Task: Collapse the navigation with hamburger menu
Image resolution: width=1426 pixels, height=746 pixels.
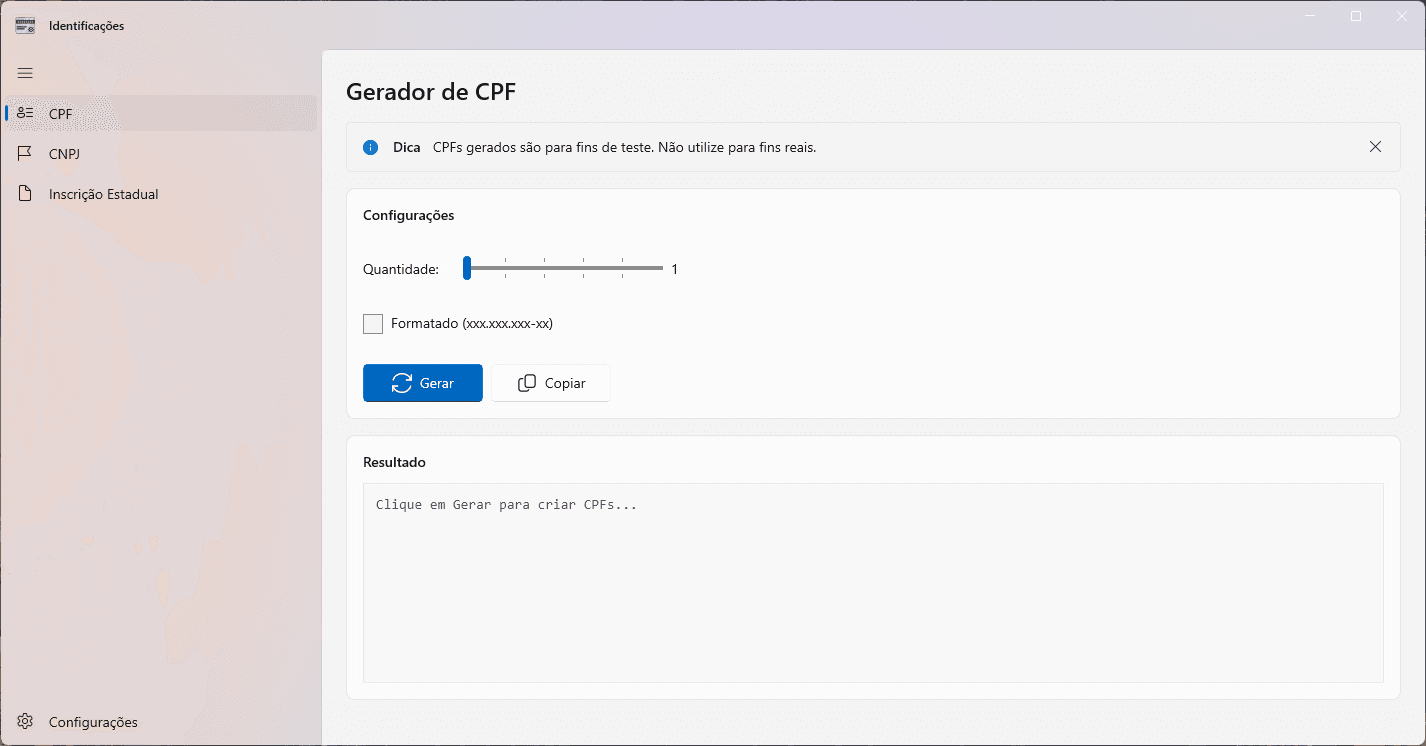Action: point(25,73)
